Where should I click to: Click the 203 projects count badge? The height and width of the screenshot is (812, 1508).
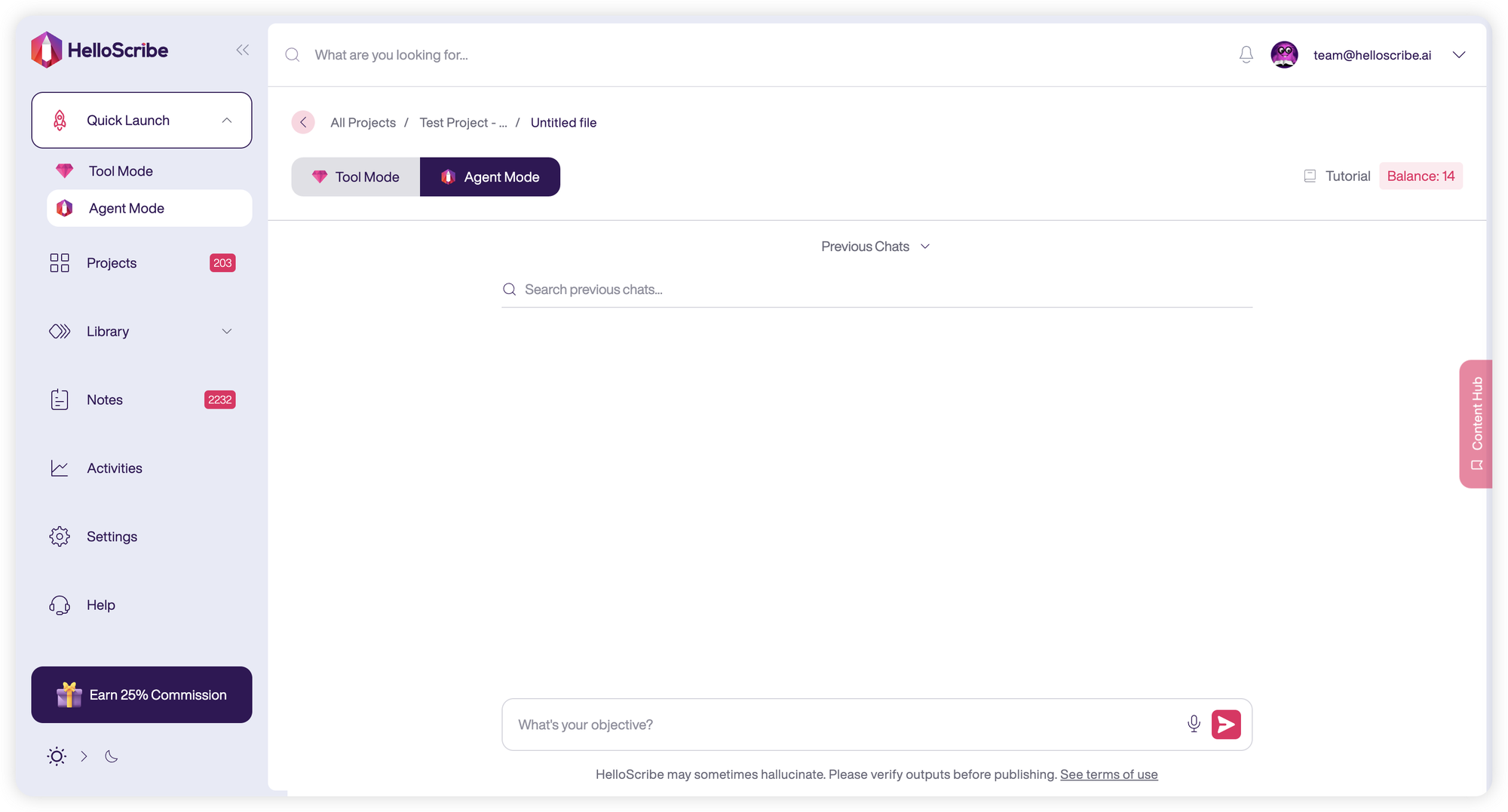coord(222,263)
